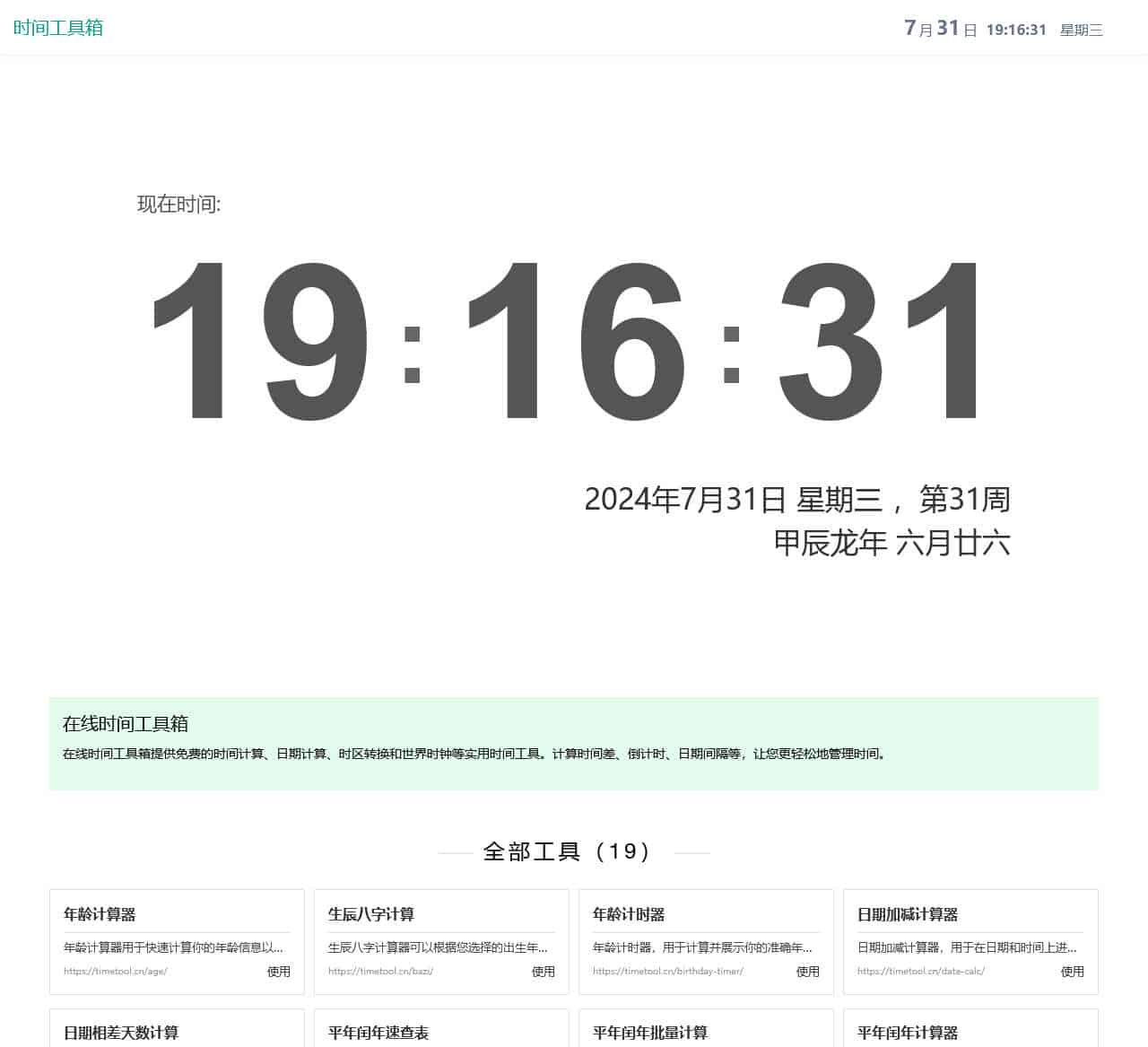Open the 生辰八字计算 tool card title
This screenshot has width=1148, height=1047.
click(371, 914)
